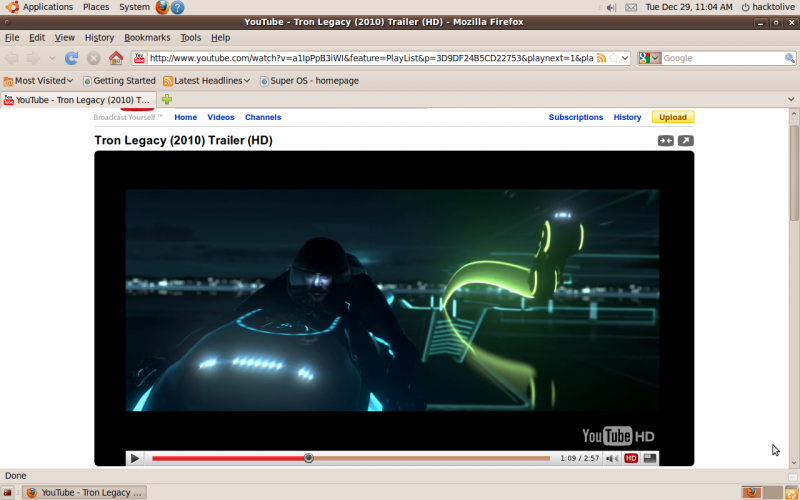Open Help from the top panel question icon

click(x=178, y=7)
